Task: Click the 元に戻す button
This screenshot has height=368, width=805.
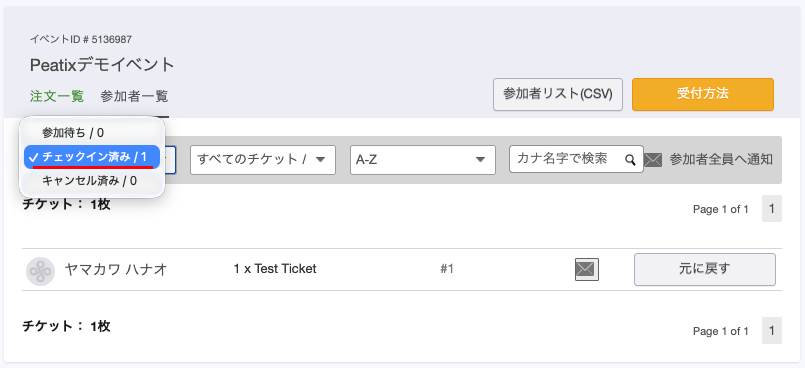Action: coord(705,269)
